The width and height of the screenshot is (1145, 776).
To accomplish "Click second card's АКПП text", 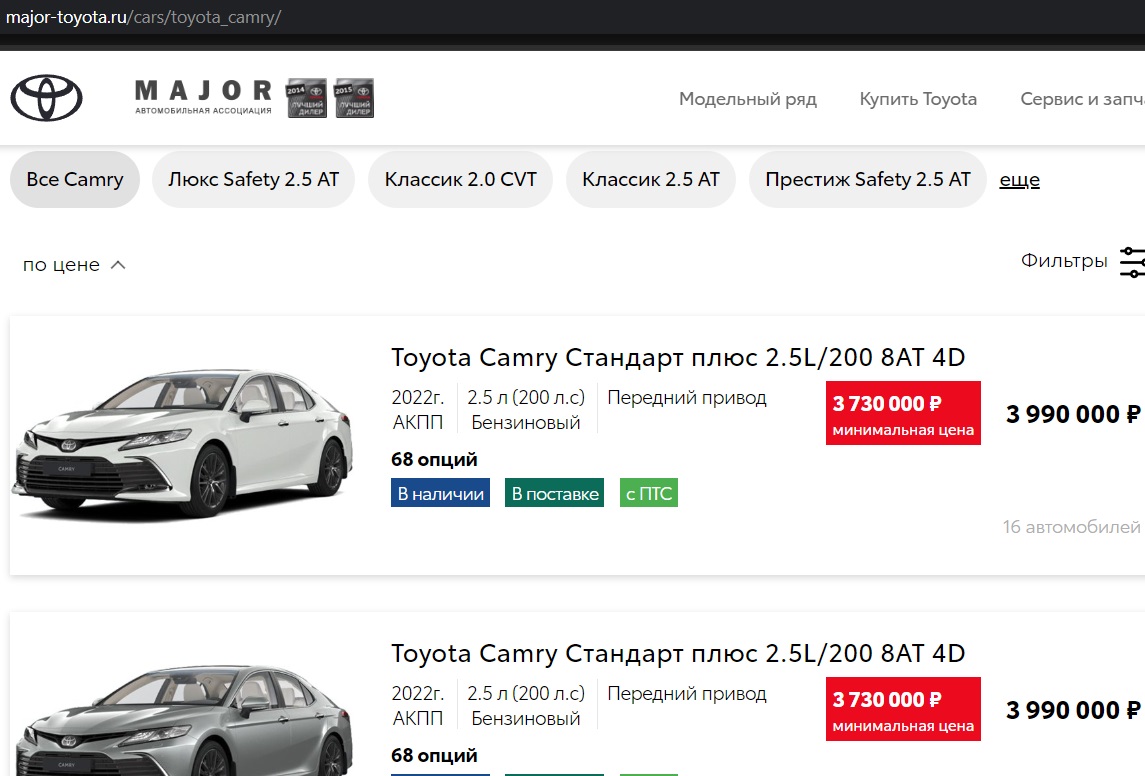I will pos(418,718).
